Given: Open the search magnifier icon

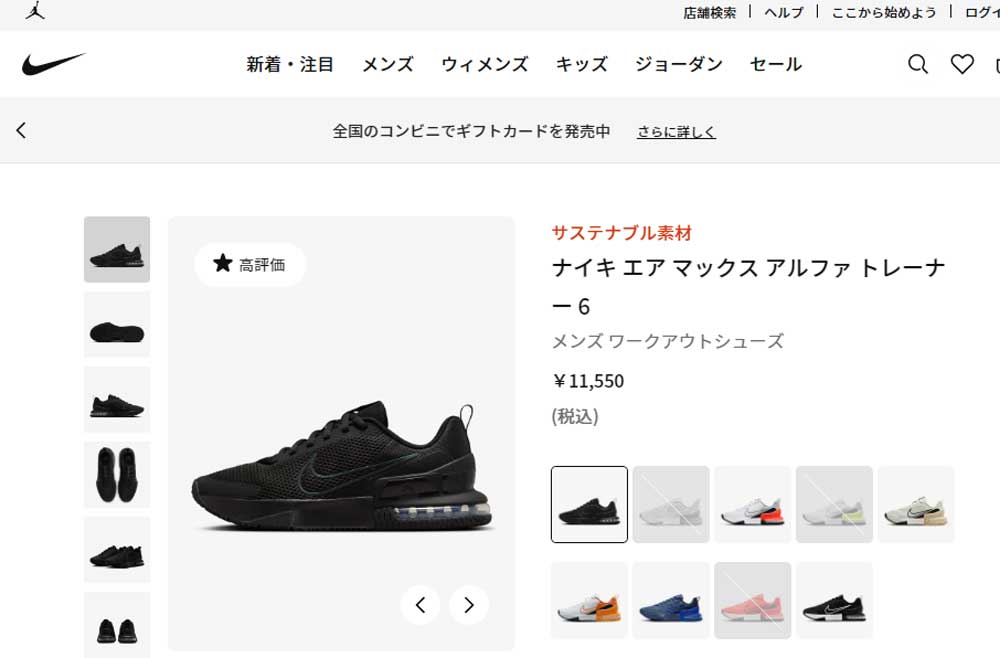Looking at the screenshot, I should [x=918, y=64].
